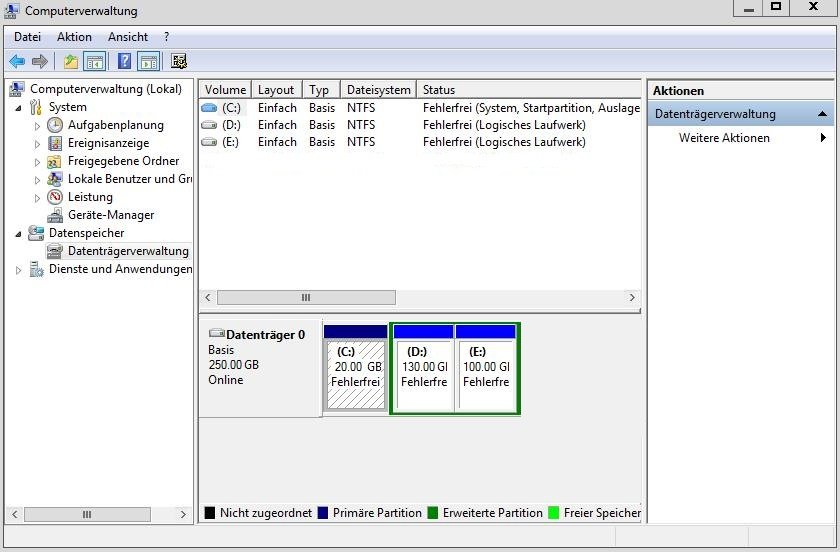Click tree pane scroll right arrow
This screenshot has width=840, height=552.
point(183,514)
